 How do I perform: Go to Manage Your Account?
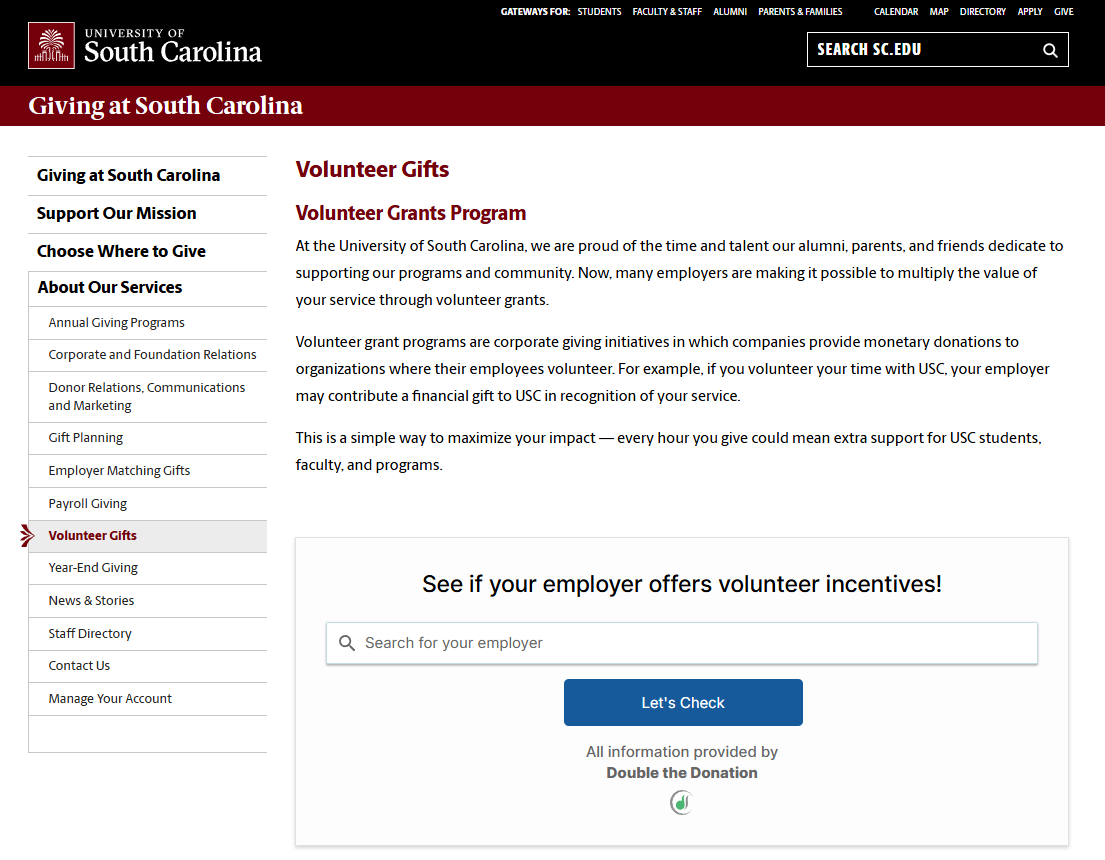110,699
